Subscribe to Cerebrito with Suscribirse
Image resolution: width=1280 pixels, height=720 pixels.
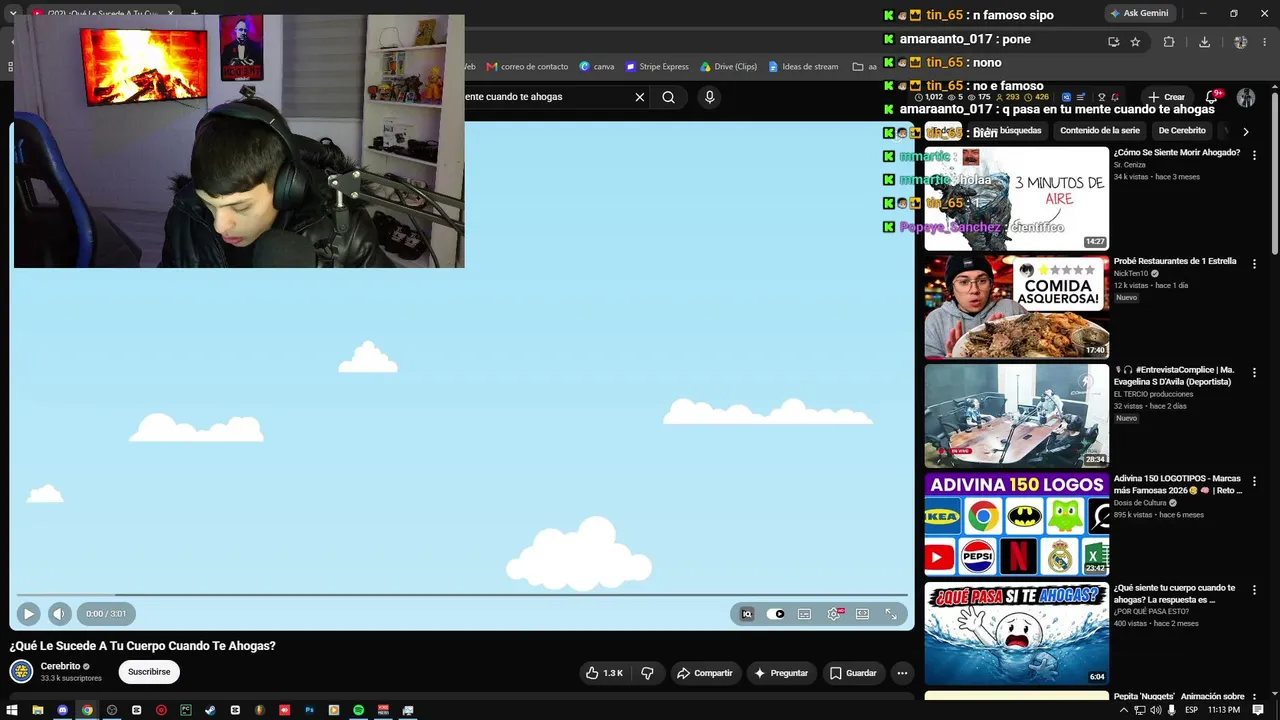click(x=149, y=672)
